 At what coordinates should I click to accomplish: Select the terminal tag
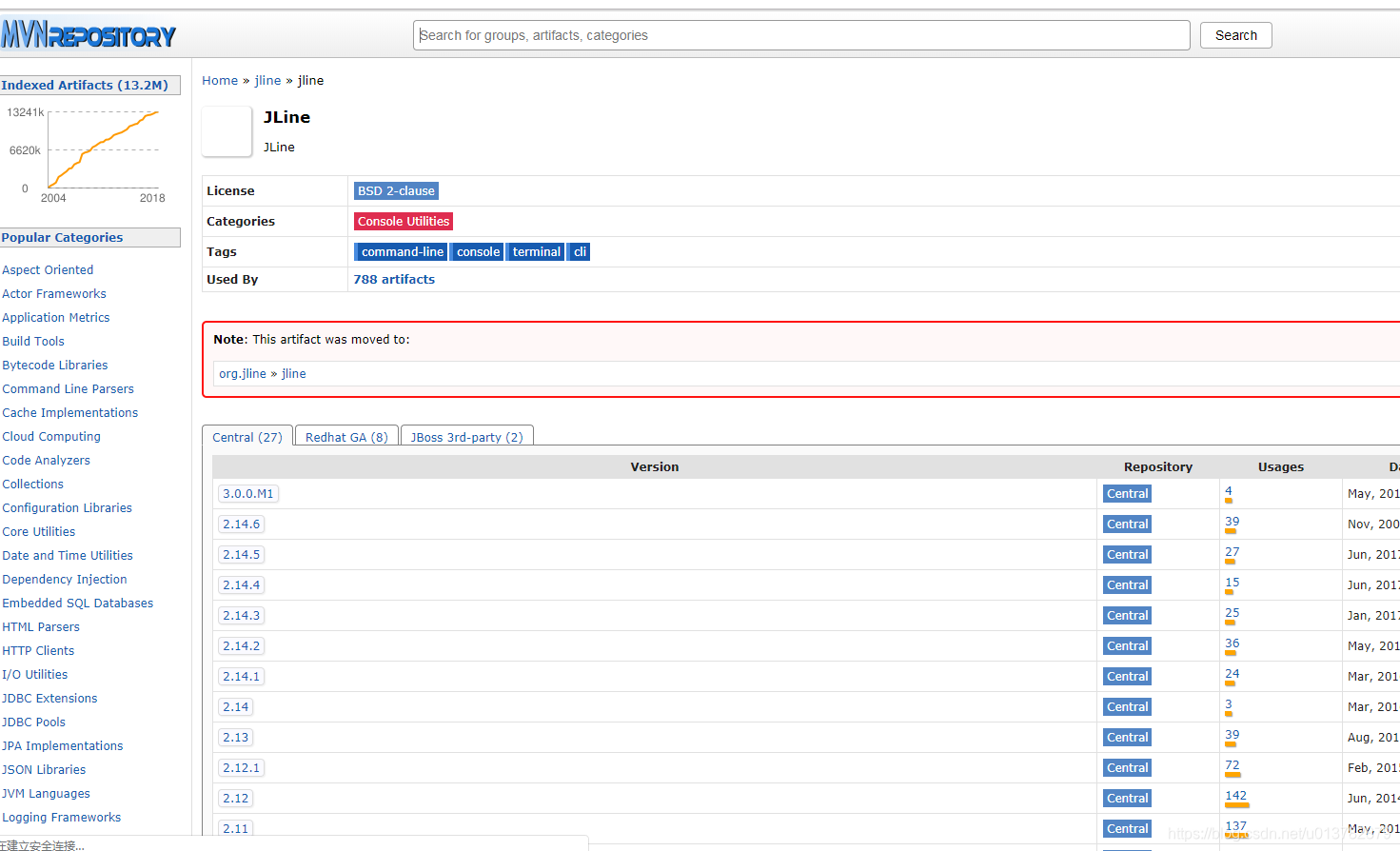tap(536, 252)
